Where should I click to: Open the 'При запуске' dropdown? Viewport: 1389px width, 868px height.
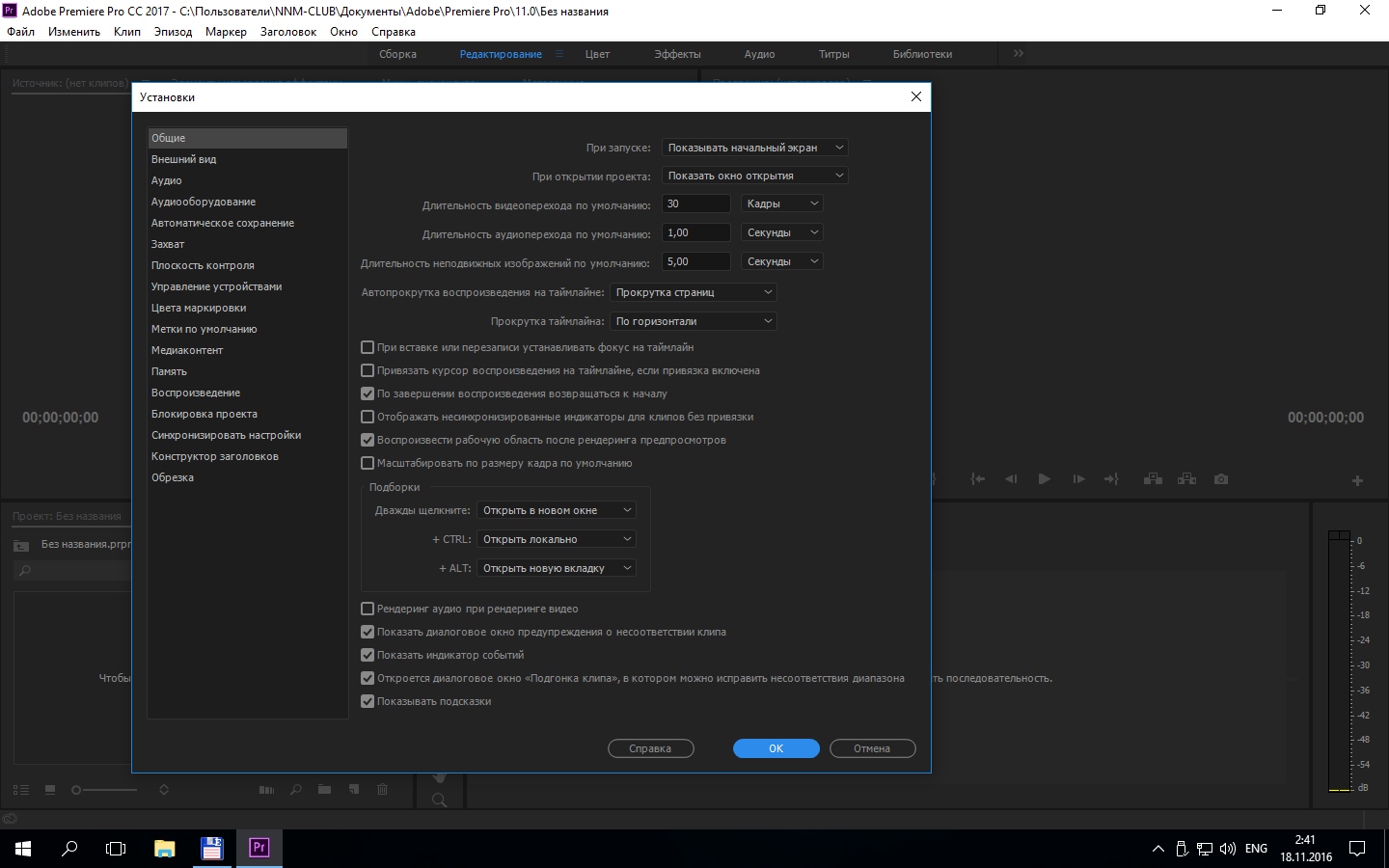[755, 148]
